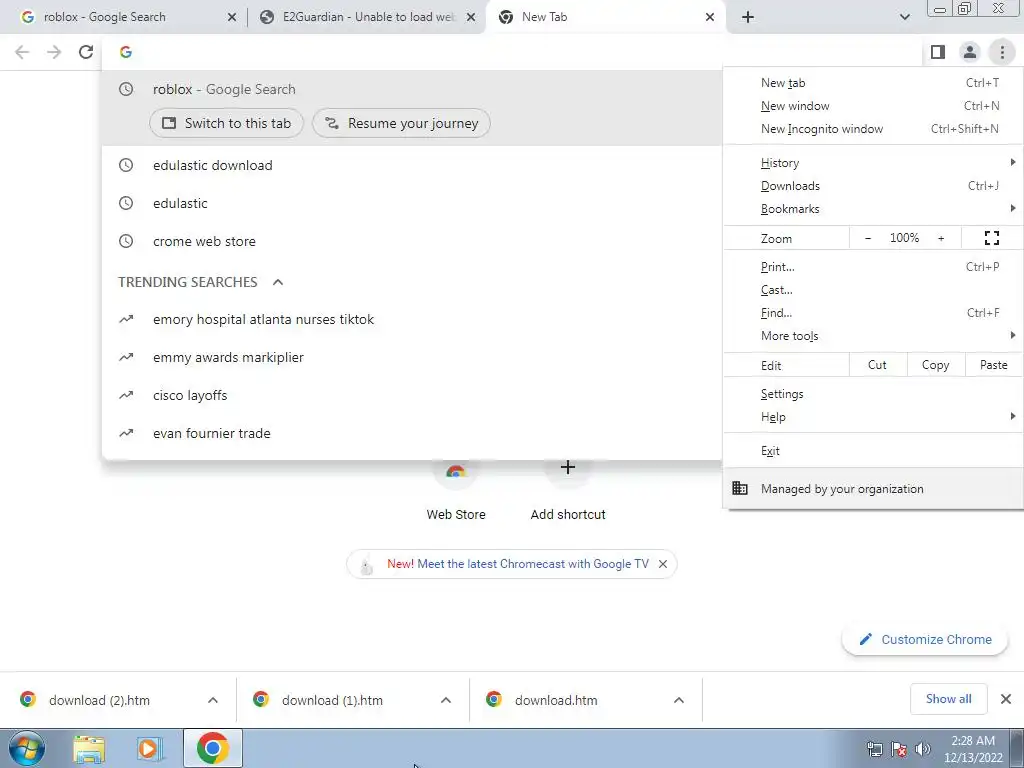Click Add shortcut plus icon
Viewport: 1024px width, 768px height.
[x=568, y=467]
